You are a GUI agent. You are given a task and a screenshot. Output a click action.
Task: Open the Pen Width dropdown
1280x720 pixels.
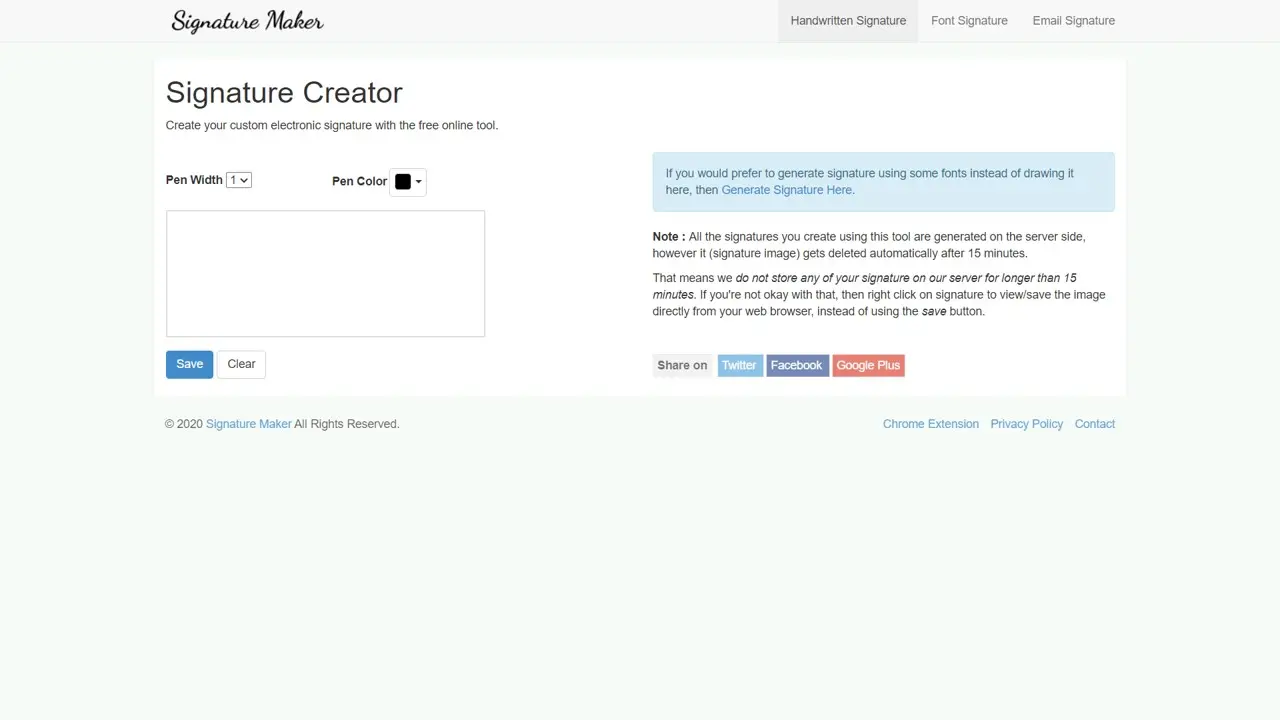point(239,180)
